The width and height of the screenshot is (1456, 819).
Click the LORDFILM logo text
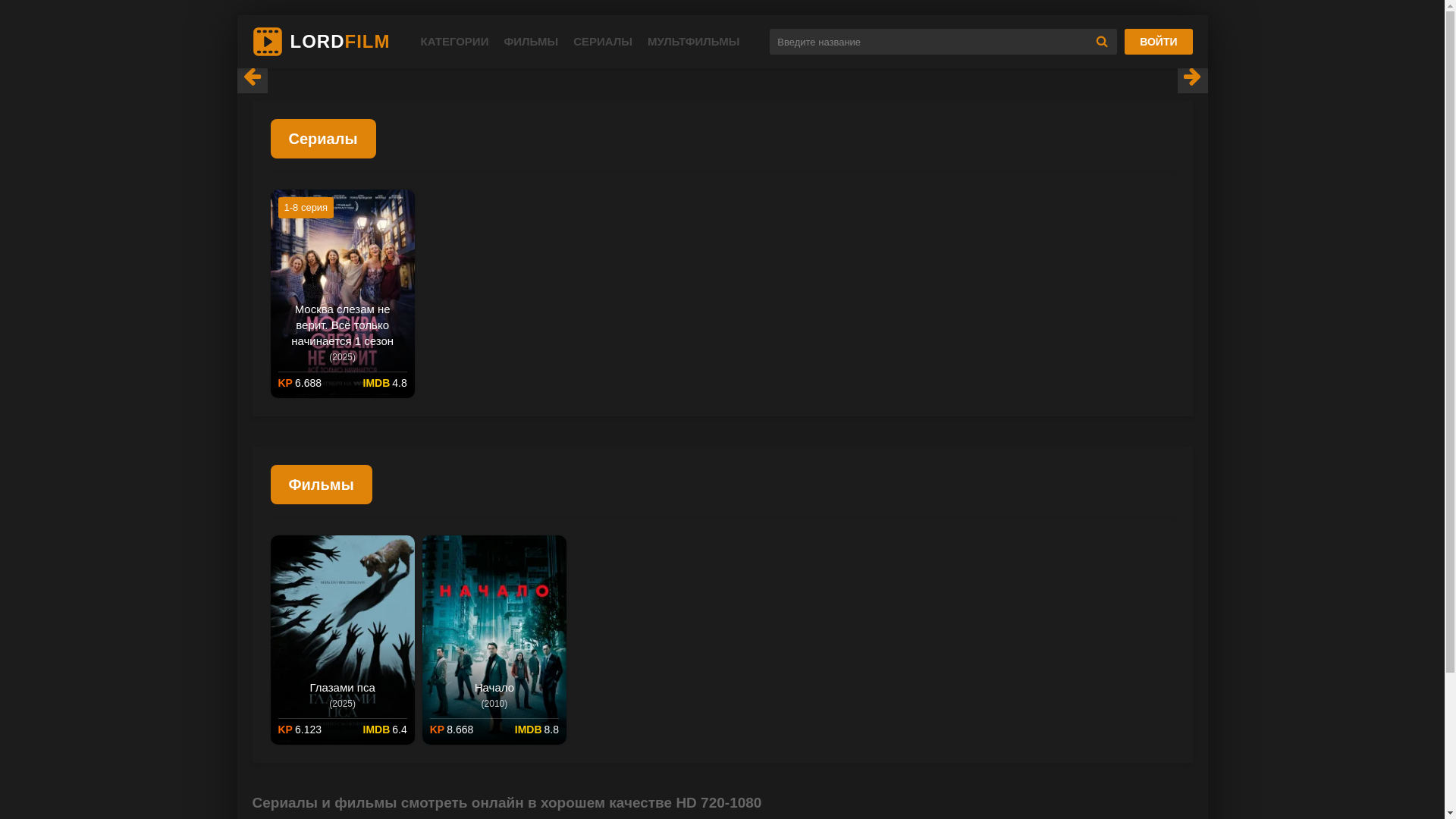click(340, 42)
